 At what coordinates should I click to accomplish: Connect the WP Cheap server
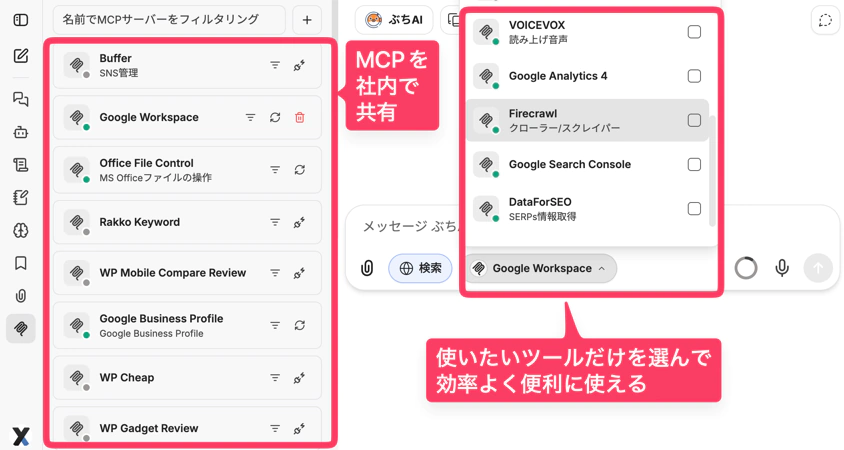coord(299,378)
